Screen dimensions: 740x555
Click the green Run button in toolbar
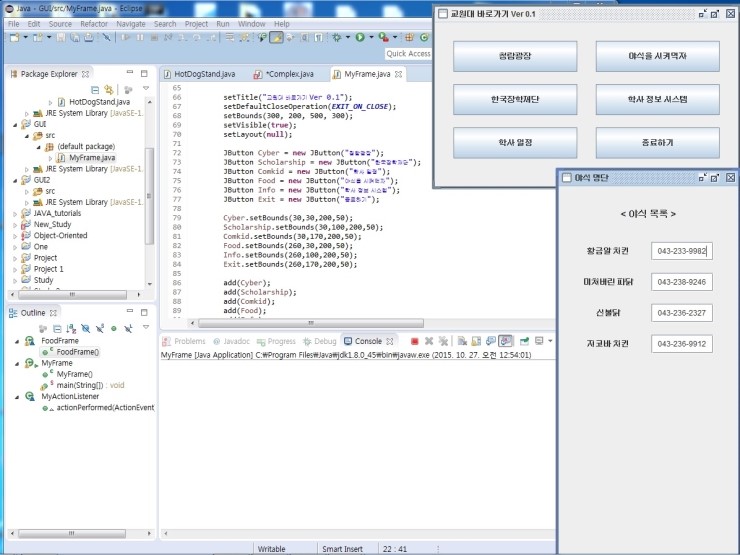(360, 37)
